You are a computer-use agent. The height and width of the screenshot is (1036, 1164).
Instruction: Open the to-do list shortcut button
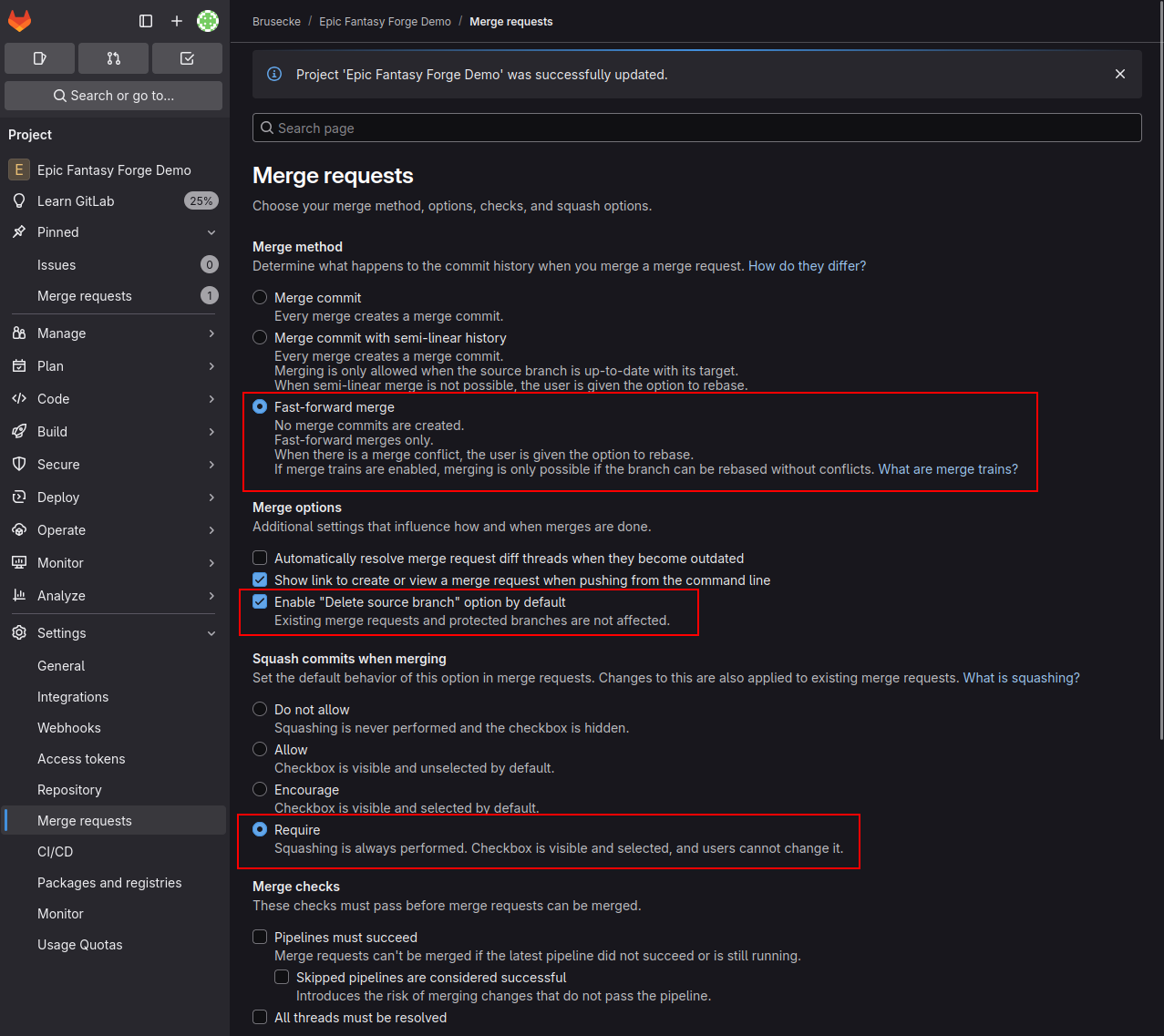click(187, 58)
